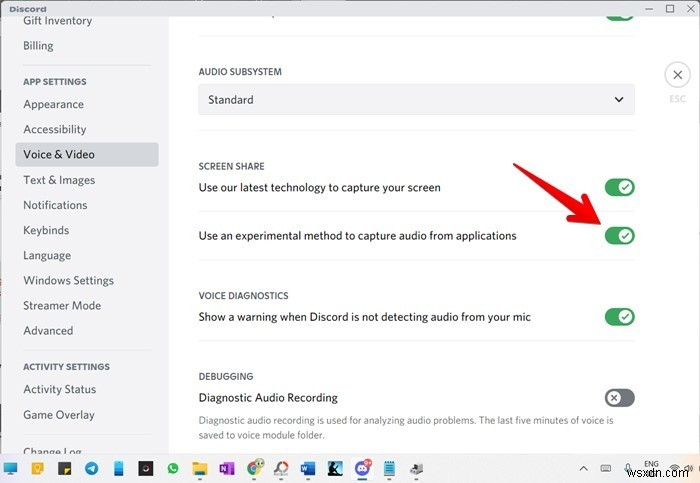Open the app to the right of Chrome in the taskbar
The width and height of the screenshot is (700, 483).
pyautogui.click(x=281, y=469)
